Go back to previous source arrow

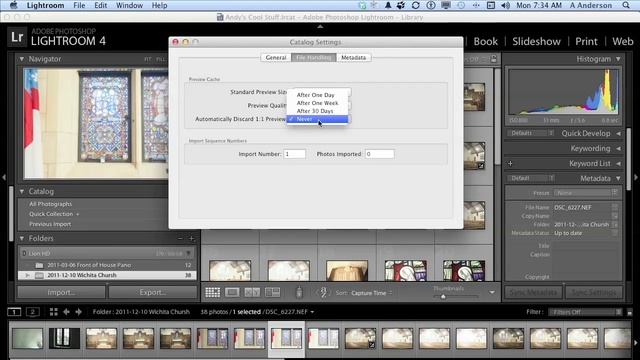[x=66, y=312]
